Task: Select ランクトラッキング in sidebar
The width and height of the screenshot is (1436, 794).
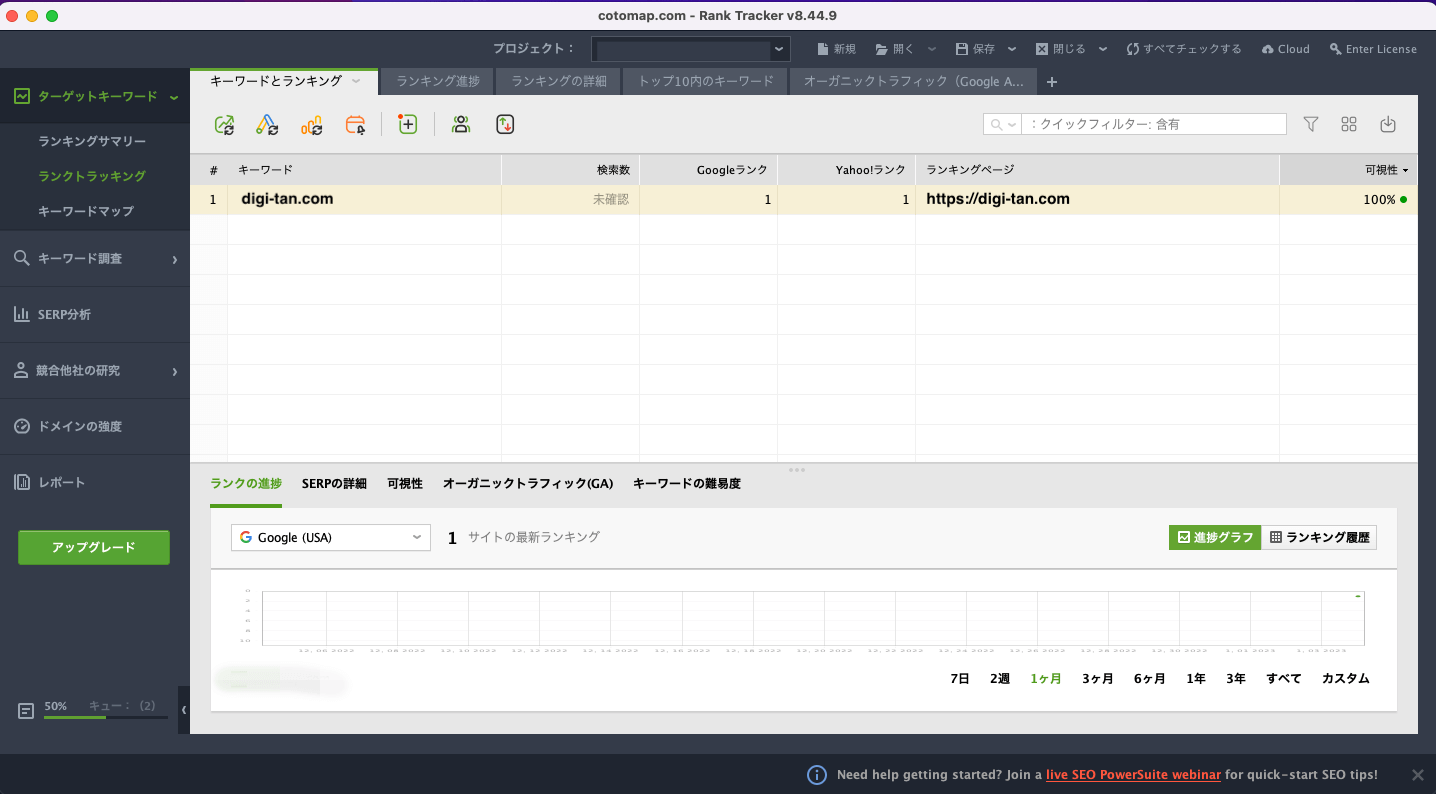Action: [x=92, y=176]
